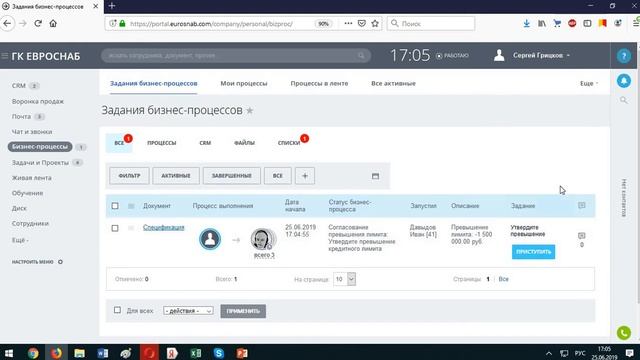Click the ПРИМЕНИТЬ button
This screenshot has width=640, height=360.
click(x=243, y=311)
